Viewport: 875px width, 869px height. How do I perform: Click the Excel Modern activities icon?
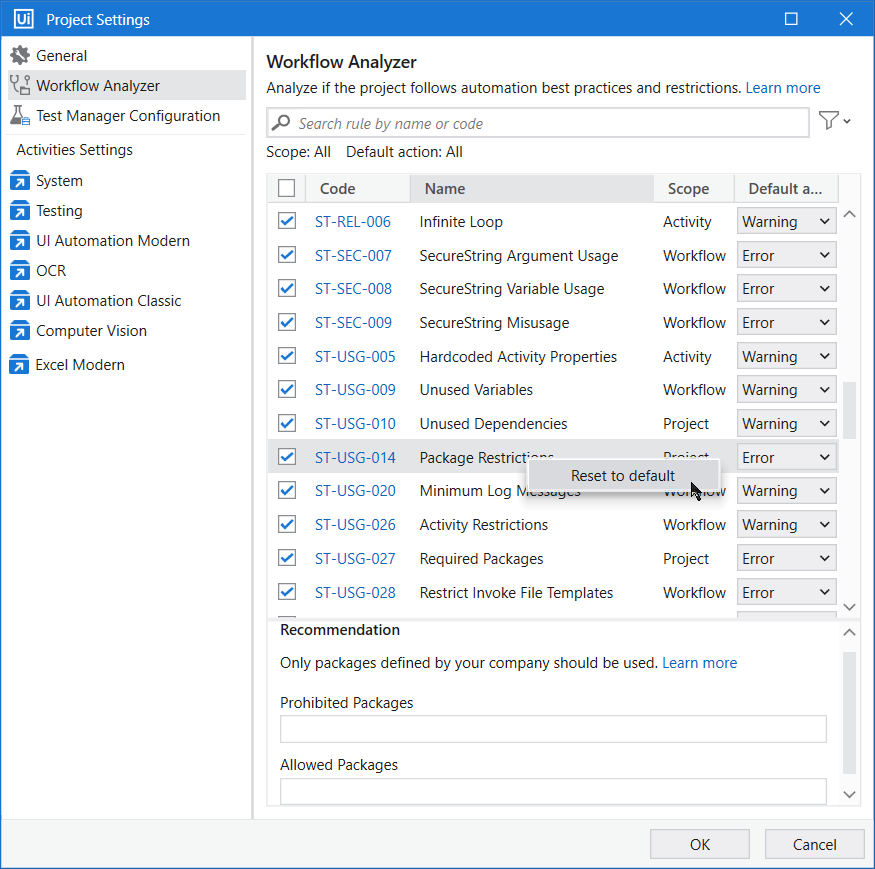(20, 365)
